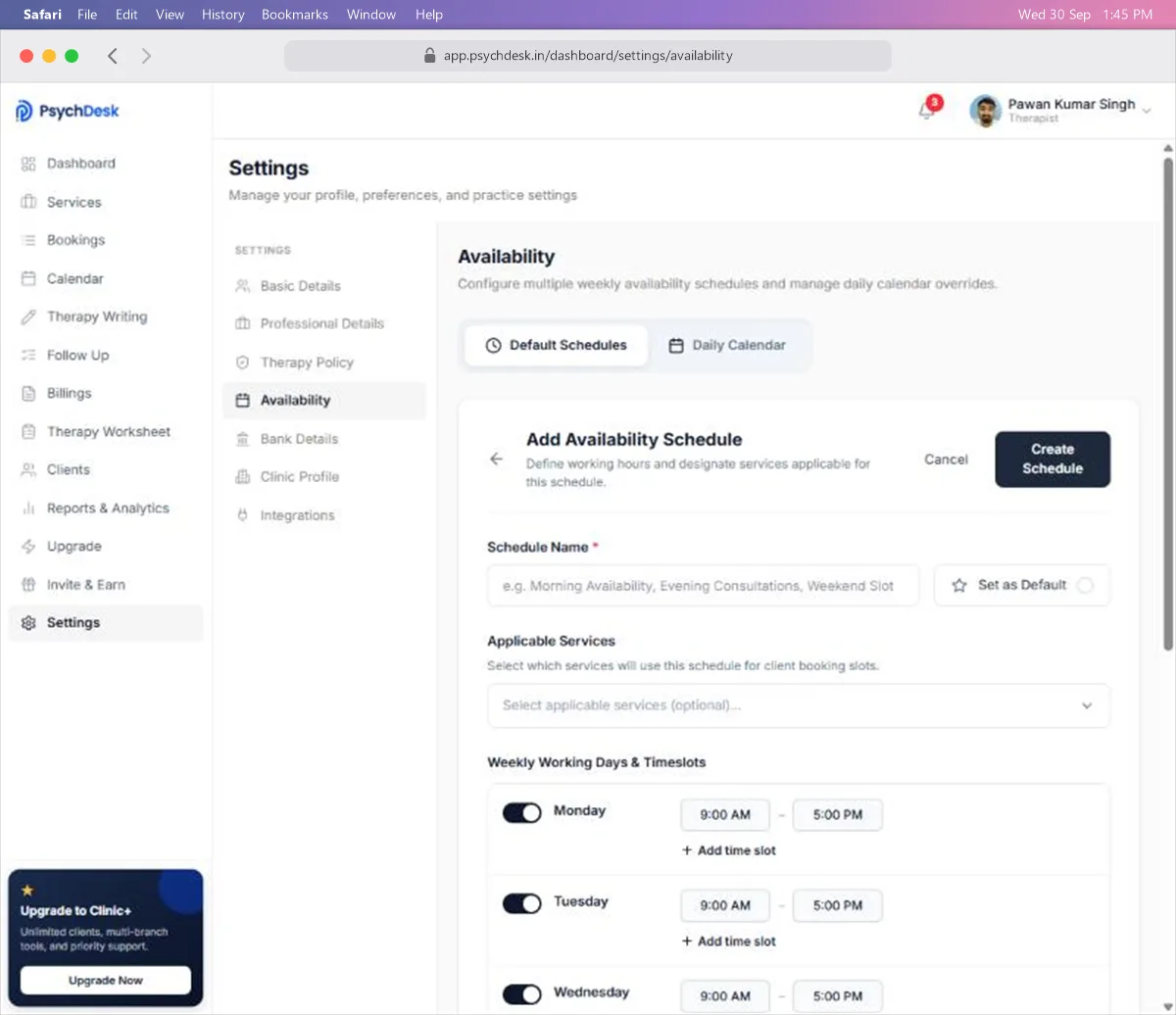
Task: Open Tuesday start time 9:00 AM picker
Action: click(x=725, y=905)
